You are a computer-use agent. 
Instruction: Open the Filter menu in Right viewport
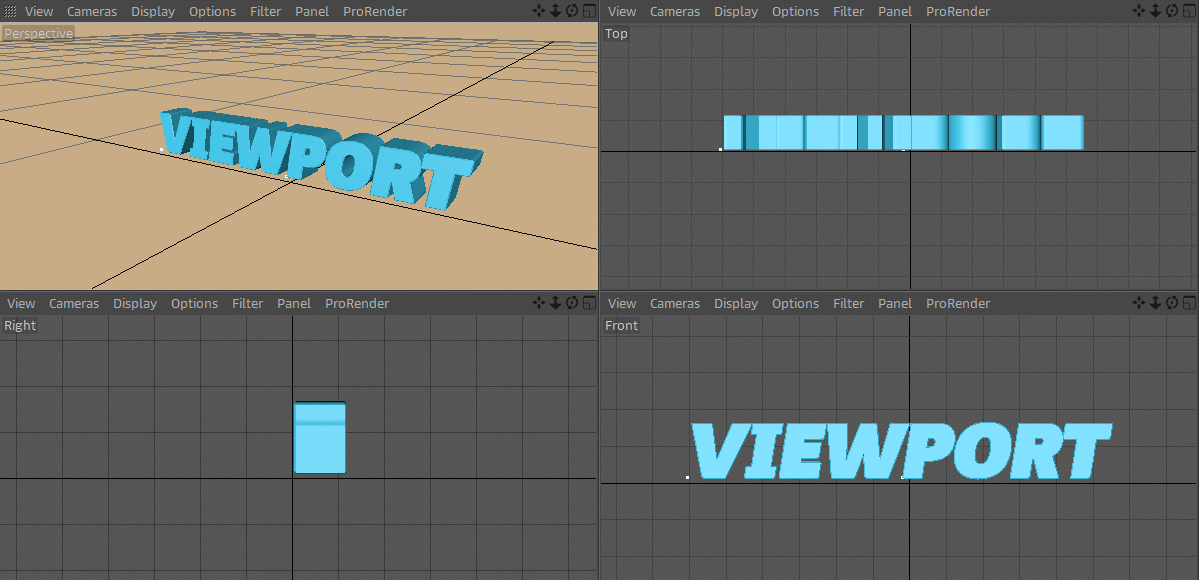pos(247,303)
